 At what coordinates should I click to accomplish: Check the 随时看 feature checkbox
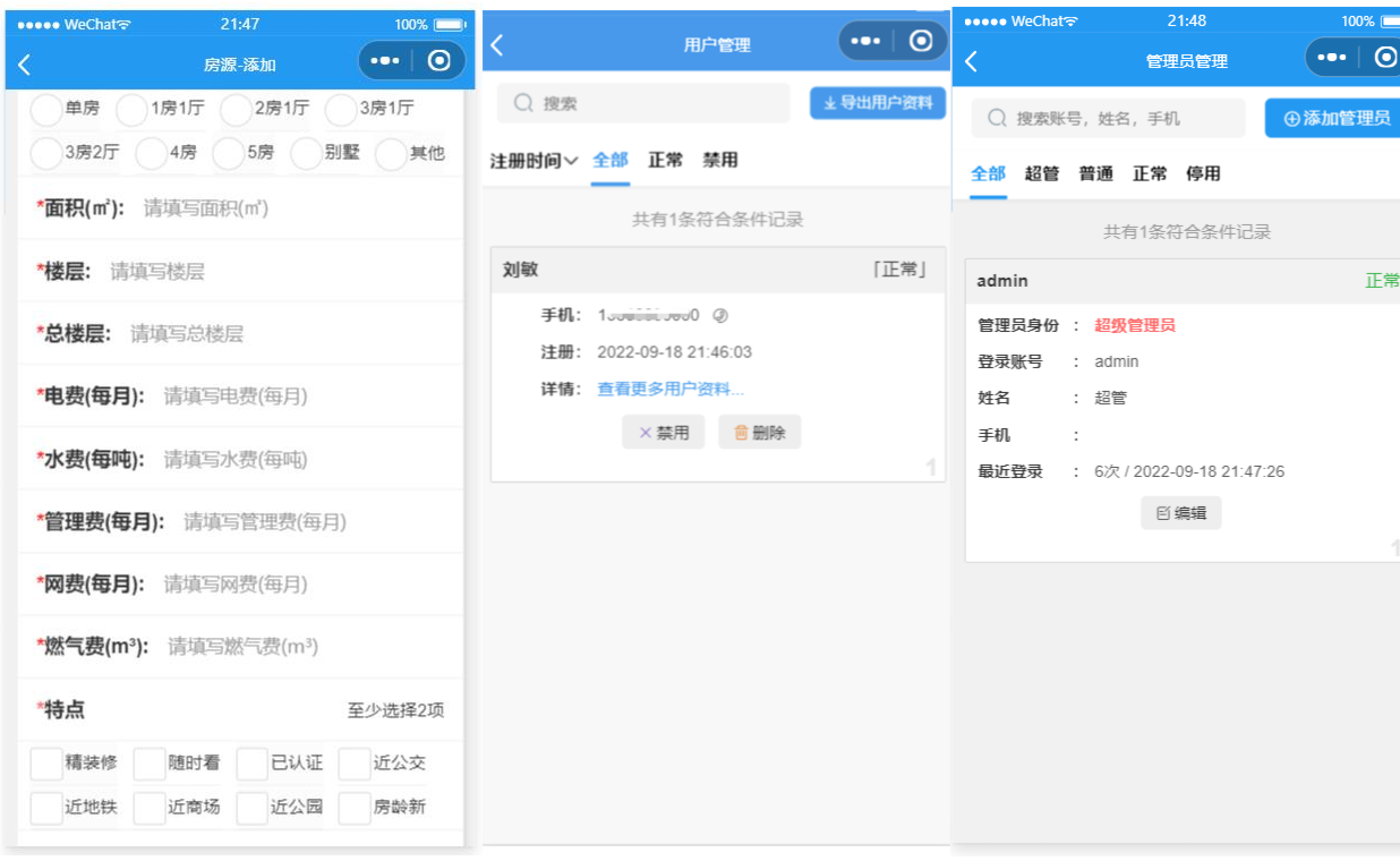pos(149,764)
